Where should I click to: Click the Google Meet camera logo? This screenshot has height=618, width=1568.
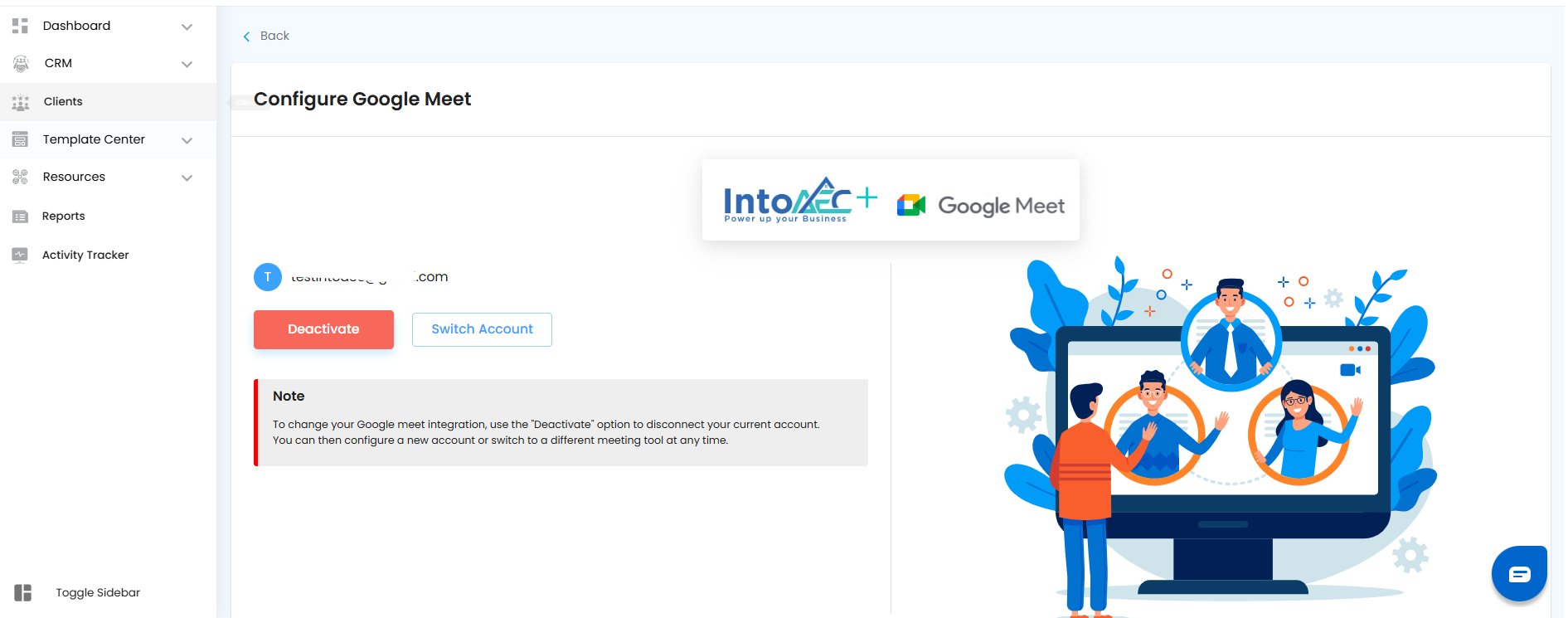(911, 205)
